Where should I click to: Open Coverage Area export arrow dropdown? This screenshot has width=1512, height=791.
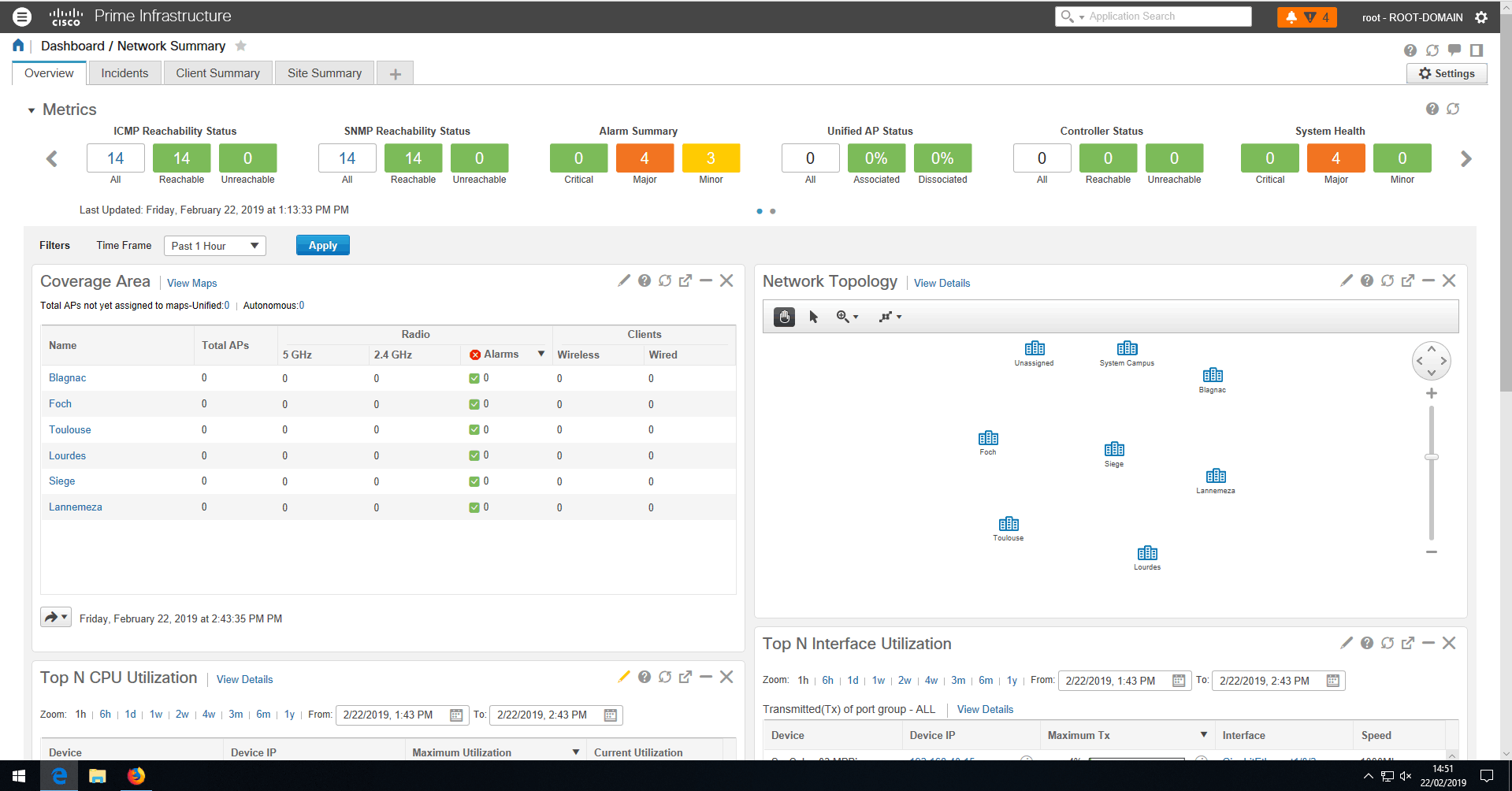coord(56,617)
